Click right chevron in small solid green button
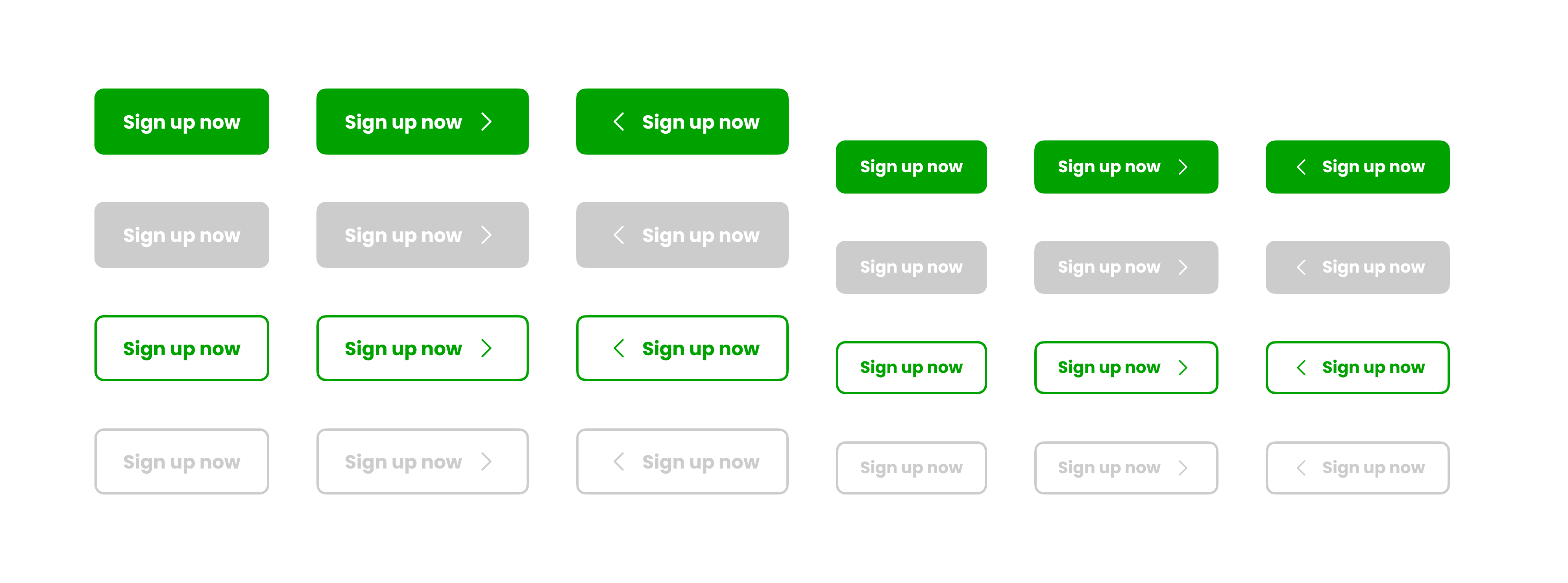The height and width of the screenshot is (583, 1568). tap(1183, 167)
